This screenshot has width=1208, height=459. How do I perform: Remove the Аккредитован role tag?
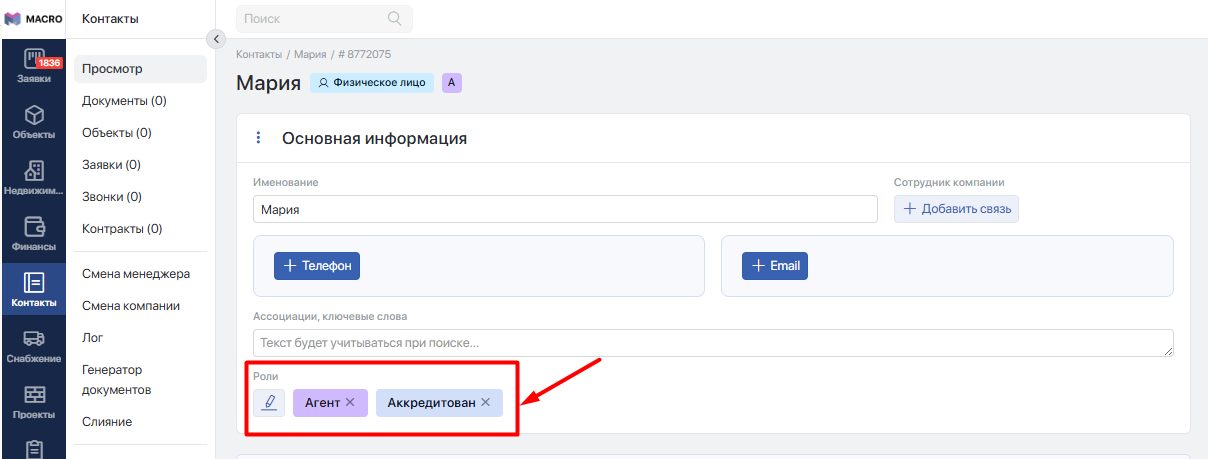click(x=485, y=402)
